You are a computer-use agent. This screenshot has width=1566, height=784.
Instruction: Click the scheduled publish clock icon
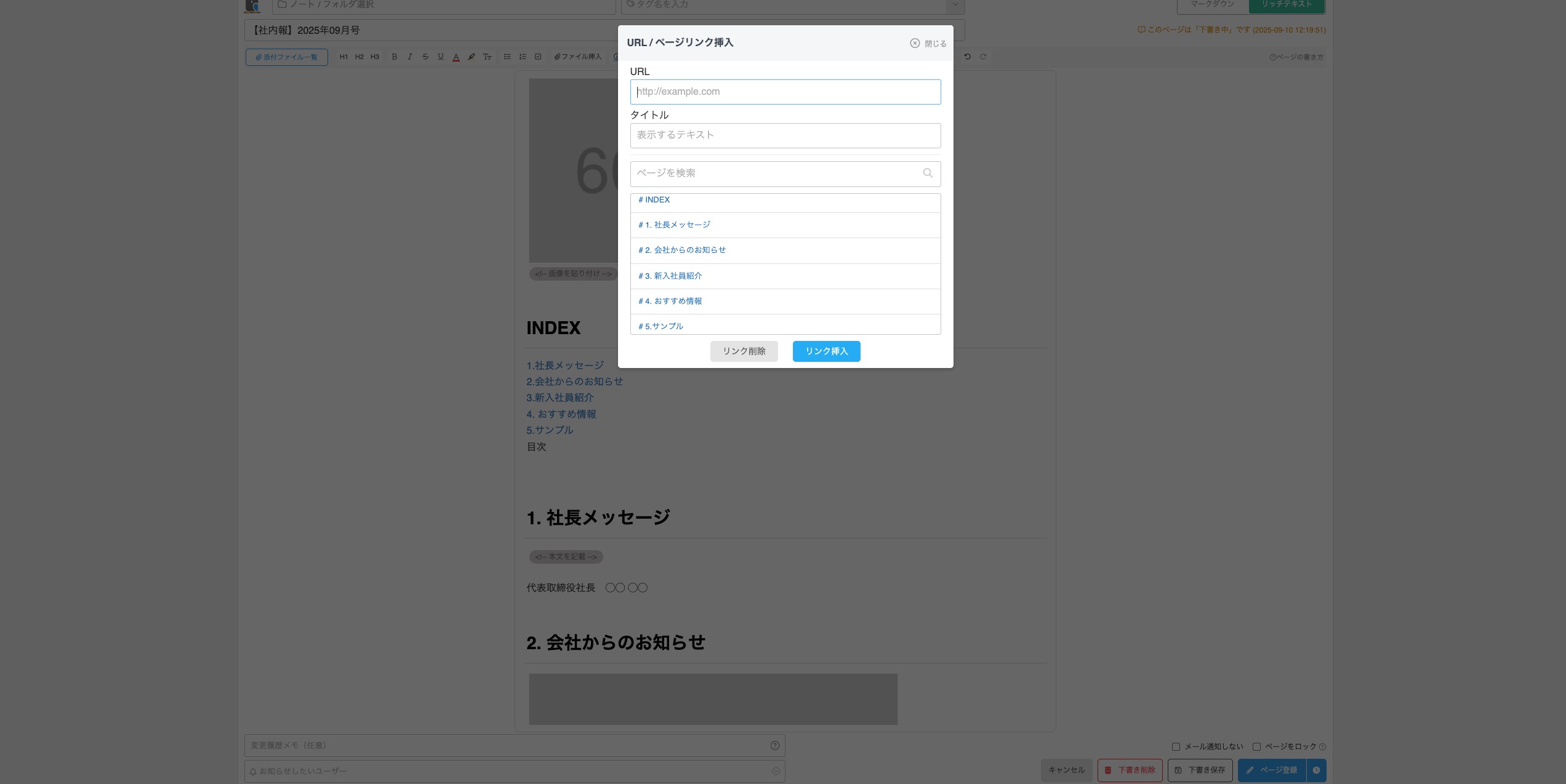click(x=1316, y=770)
